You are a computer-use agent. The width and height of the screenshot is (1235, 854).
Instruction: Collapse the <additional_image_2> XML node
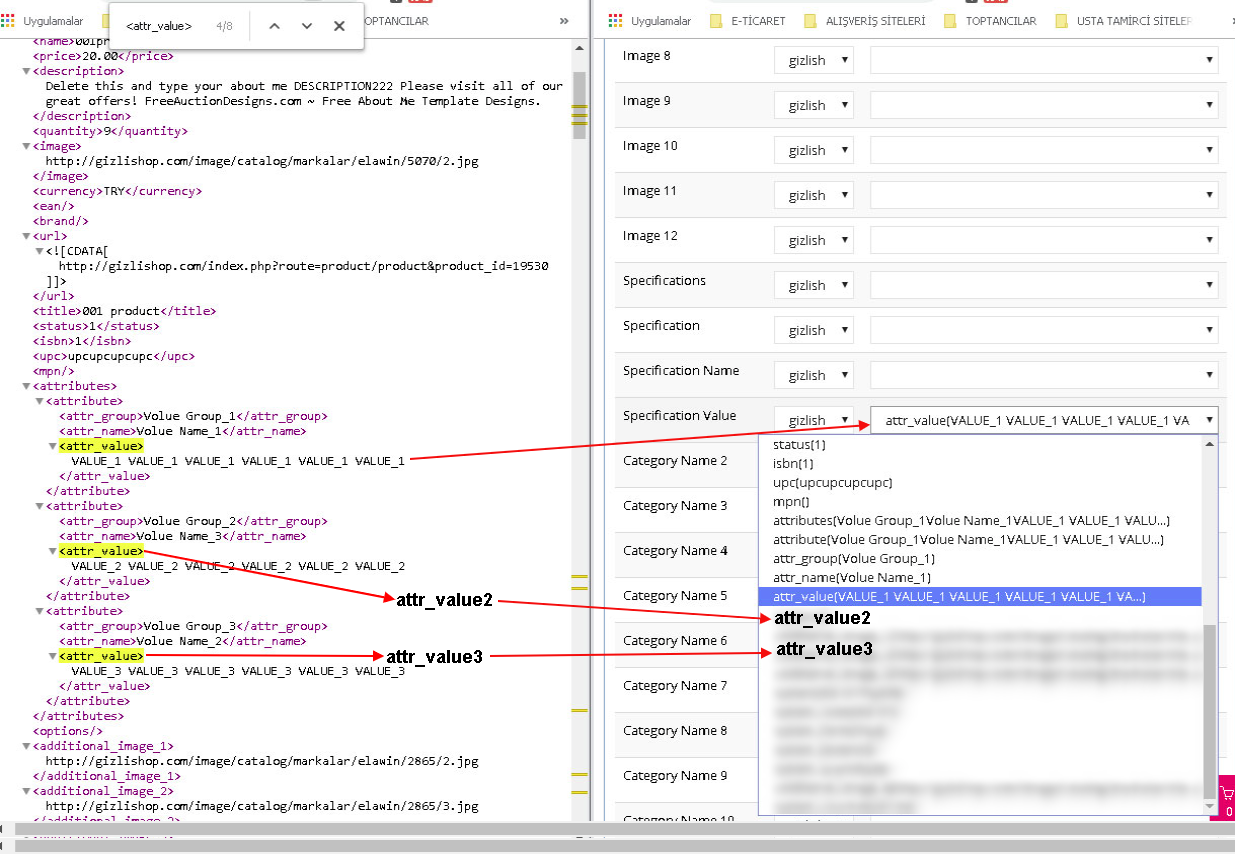click(x=26, y=791)
